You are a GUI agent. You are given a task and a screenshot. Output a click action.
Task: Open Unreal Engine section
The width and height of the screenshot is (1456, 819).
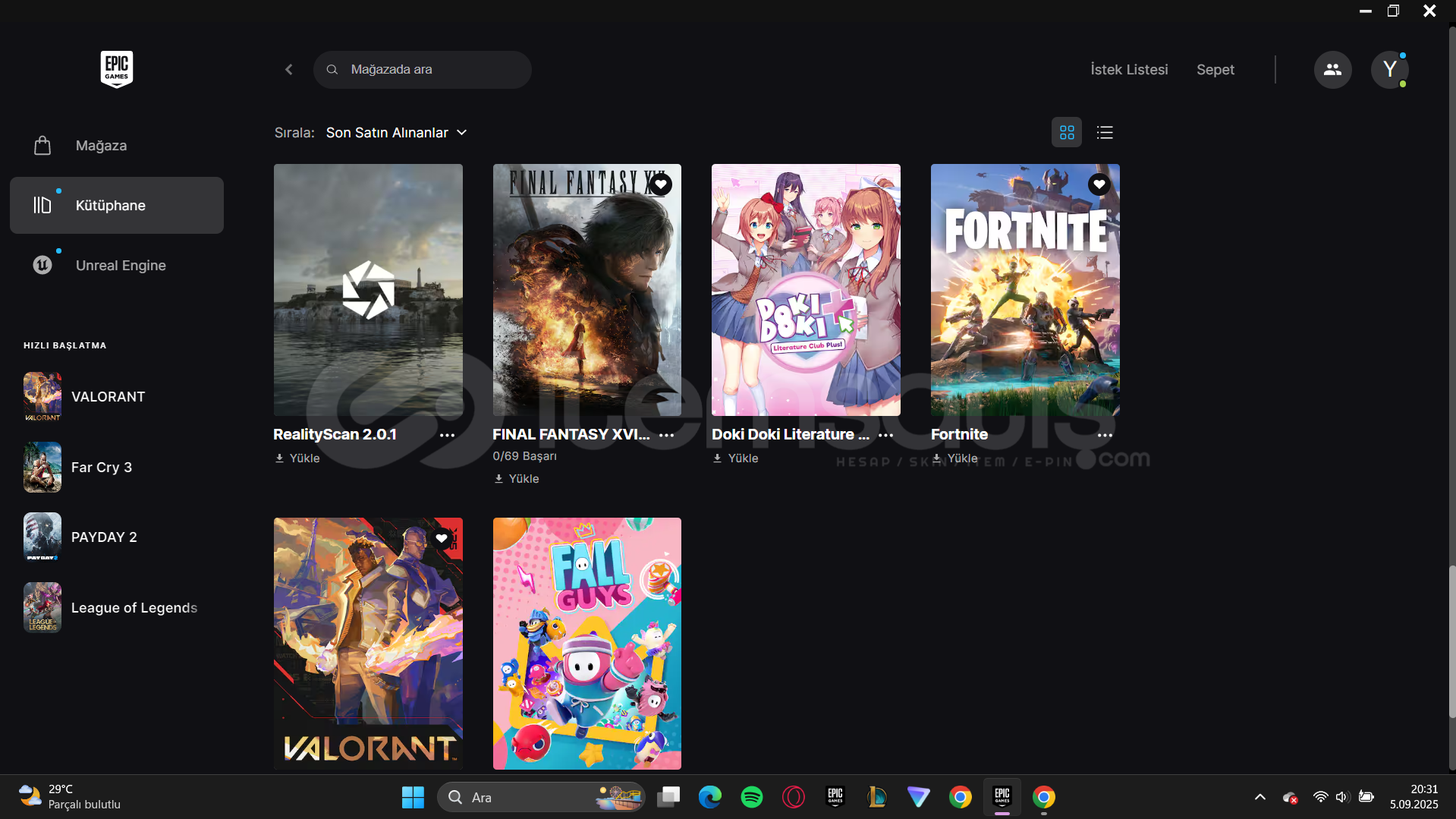tap(117, 266)
